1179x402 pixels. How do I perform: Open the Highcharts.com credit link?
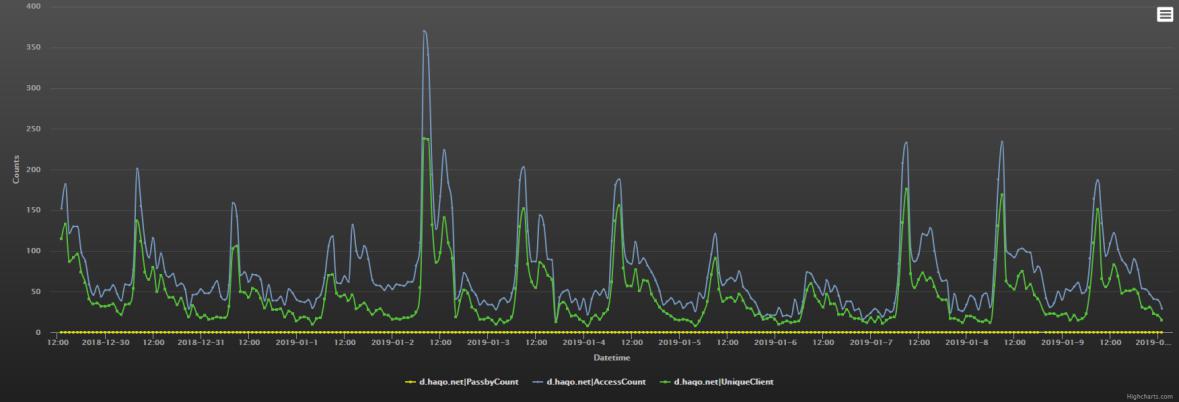(1149, 397)
